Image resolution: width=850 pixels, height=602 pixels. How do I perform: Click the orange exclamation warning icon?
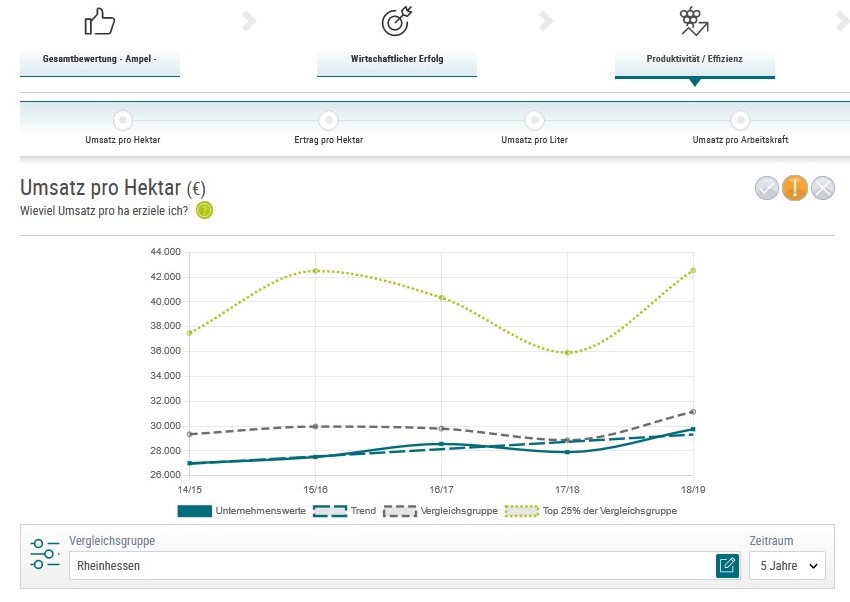[x=795, y=189]
